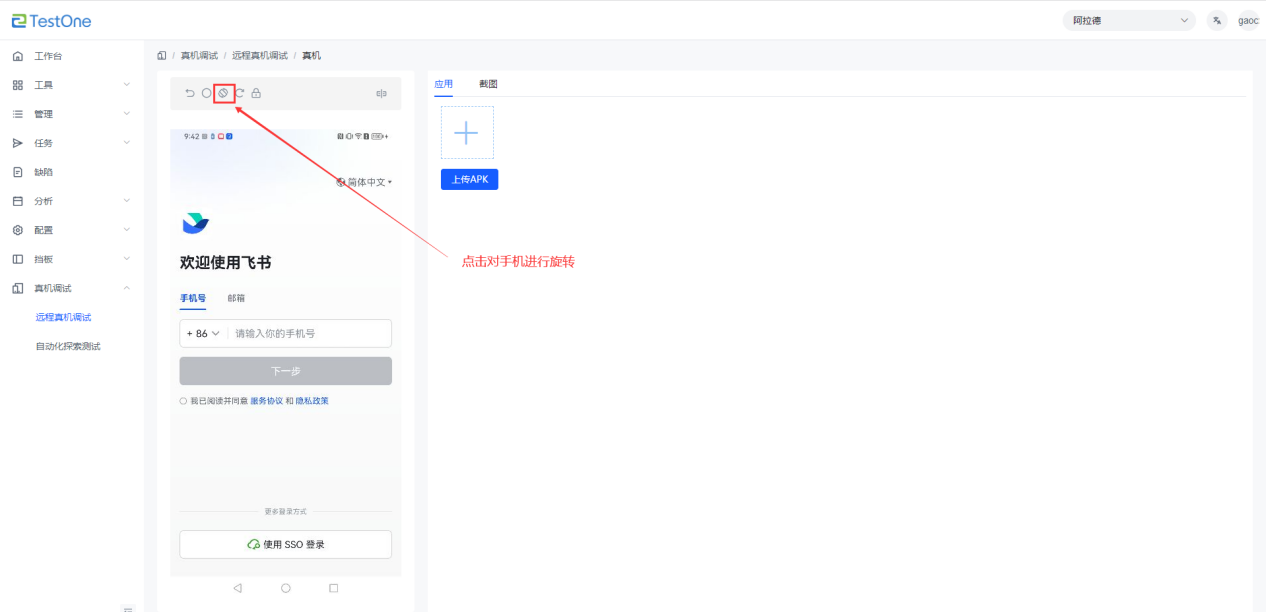Image resolution: width=1266 pixels, height=612 pixels.
Task: Open the 隐私政策 link
Action: [312, 401]
